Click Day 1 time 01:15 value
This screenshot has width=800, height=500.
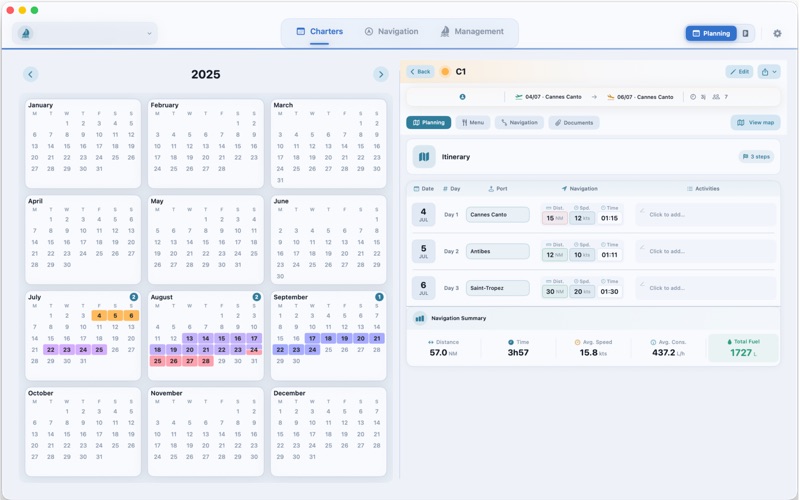tap(609, 218)
